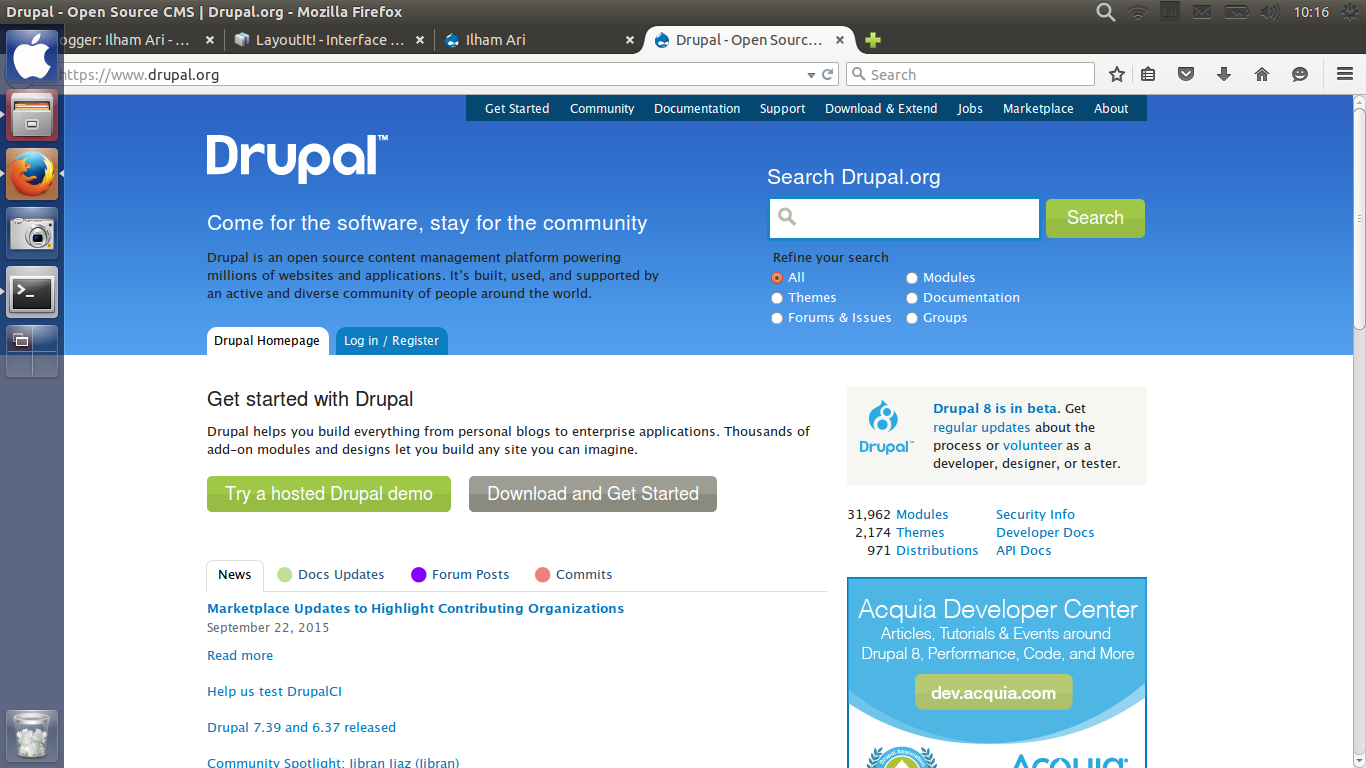Screen dimensions: 1366x768
Task: Open the Developer Docs link
Action: (x=1045, y=533)
